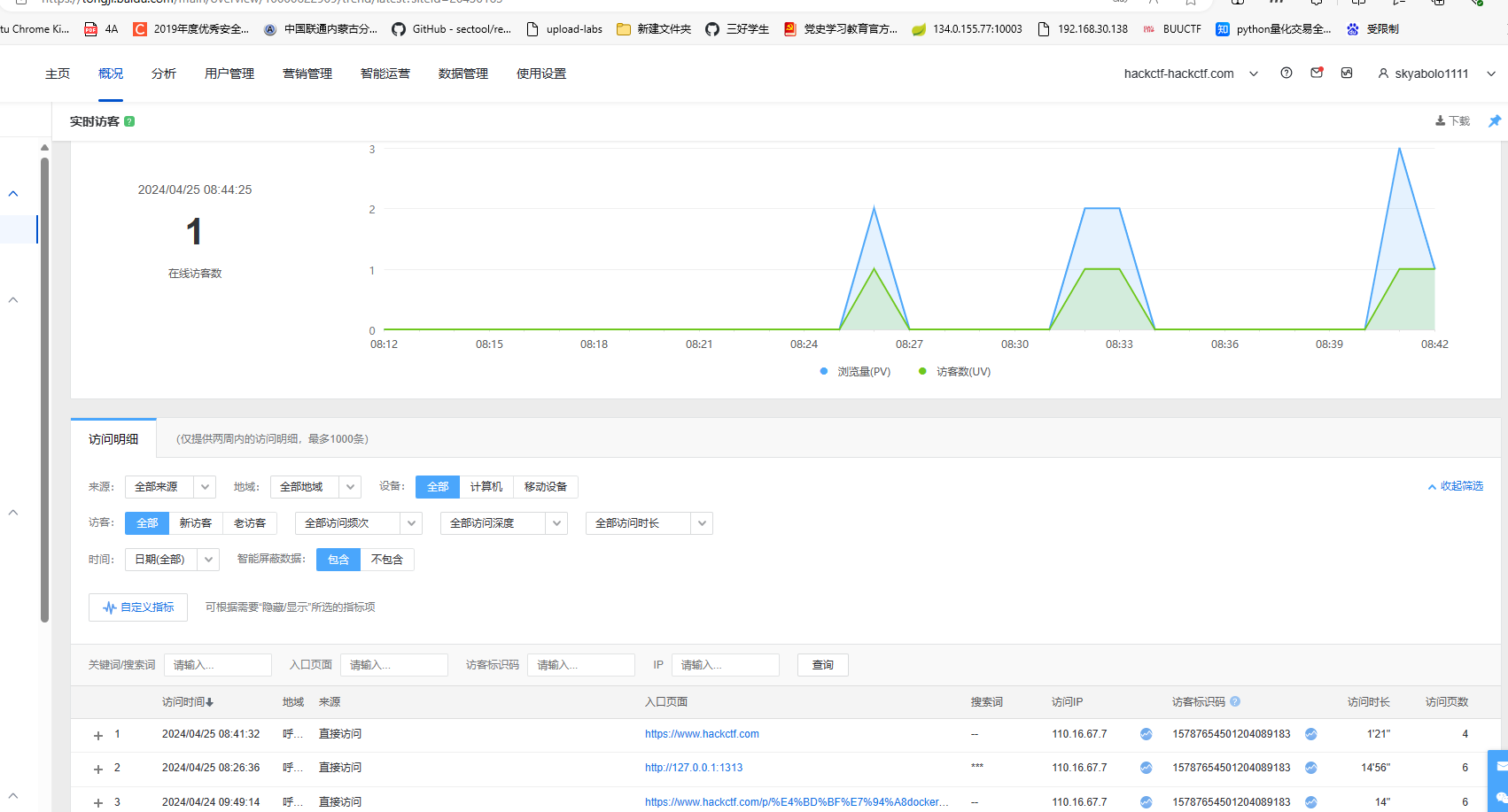The height and width of the screenshot is (812, 1508).
Task: Click the help icon next to 访客标识码 header
Action: [x=1235, y=701]
